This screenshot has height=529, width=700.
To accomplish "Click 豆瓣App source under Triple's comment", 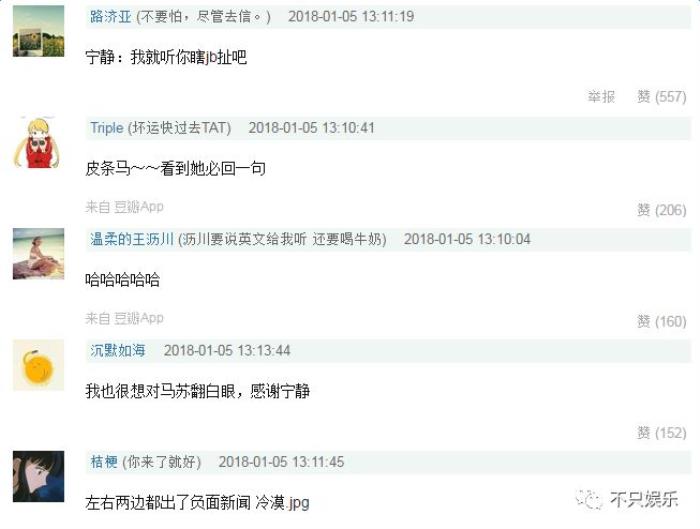I will (x=139, y=207).
